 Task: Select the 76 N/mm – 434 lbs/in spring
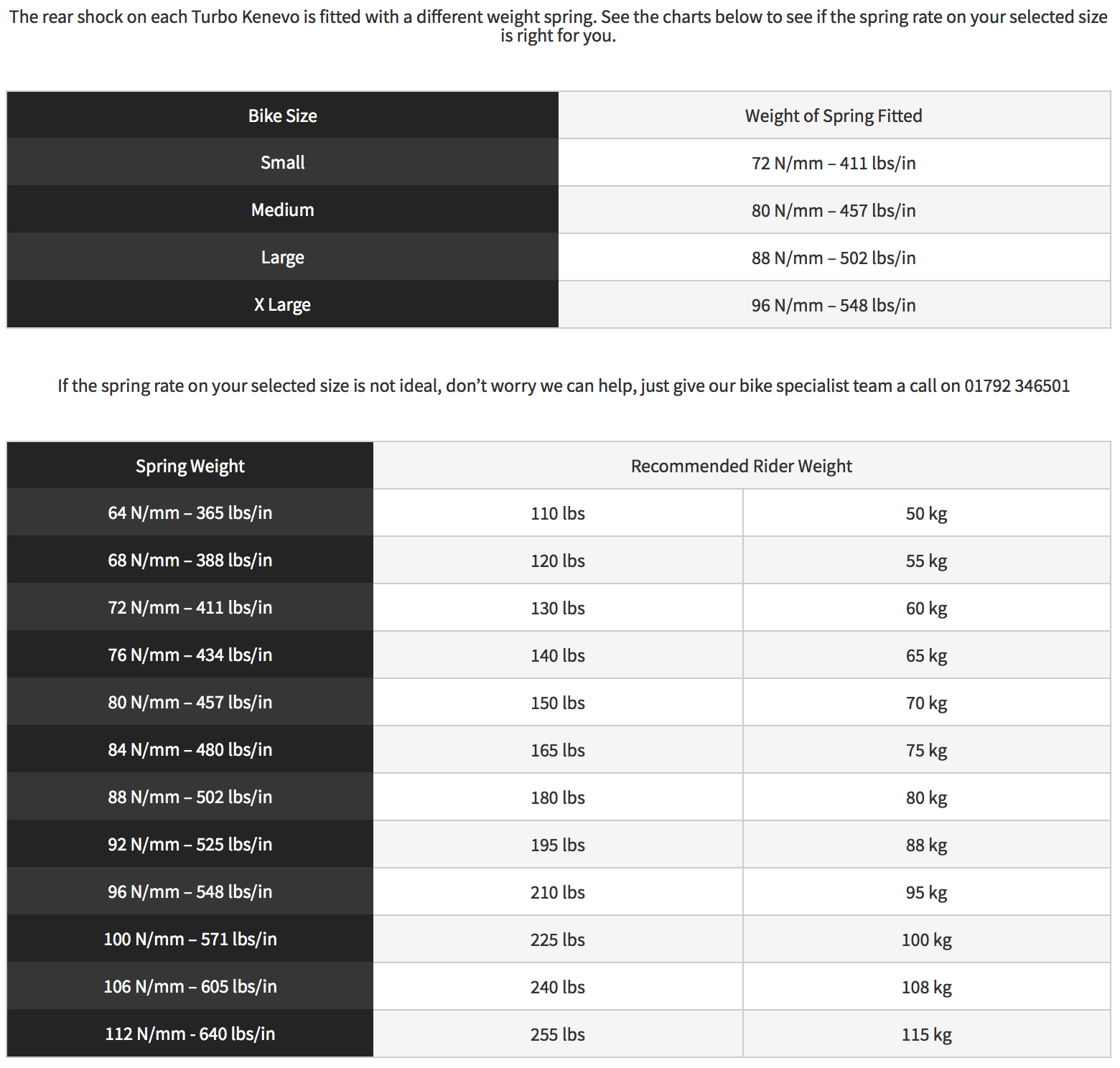(190, 655)
